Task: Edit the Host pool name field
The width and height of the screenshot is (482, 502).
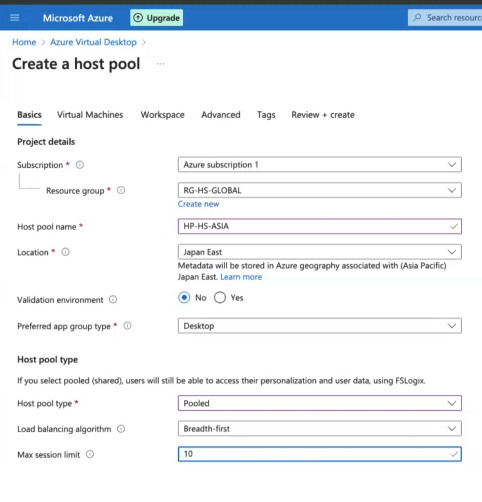Action: (x=320, y=226)
